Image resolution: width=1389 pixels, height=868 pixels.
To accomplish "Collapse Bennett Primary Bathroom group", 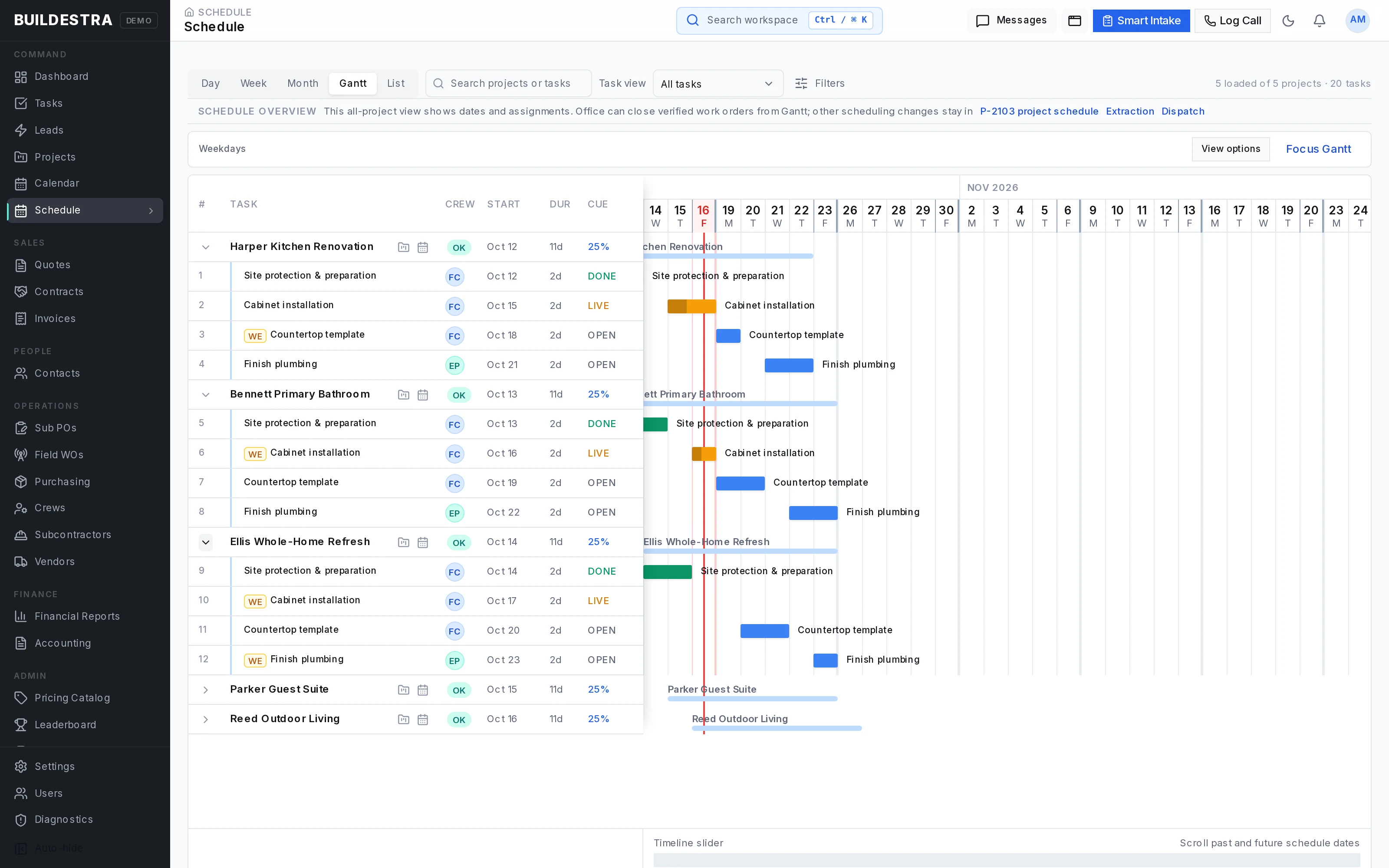I will pos(205,395).
